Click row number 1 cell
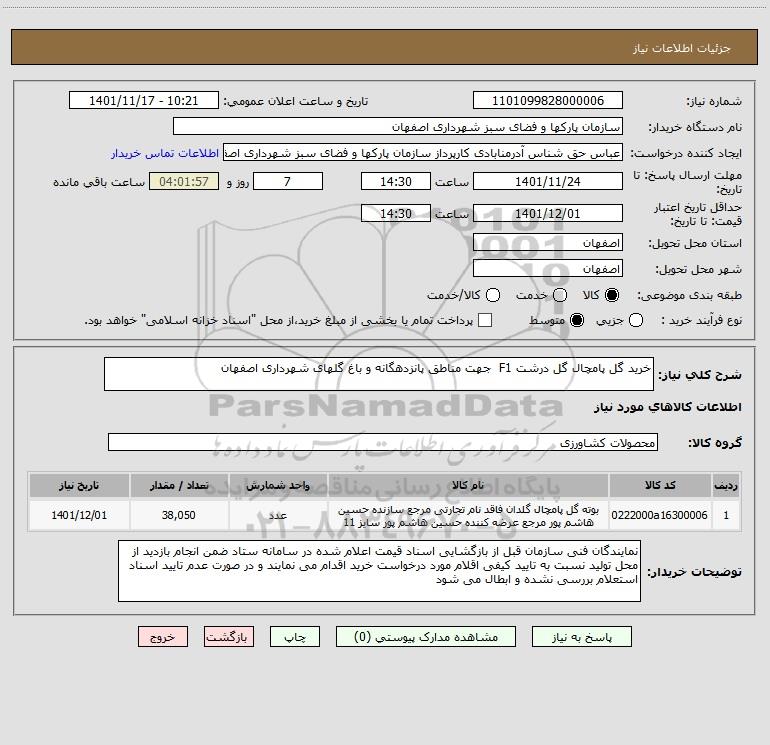This screenshot has height=745, width=770. pos(726,515)
